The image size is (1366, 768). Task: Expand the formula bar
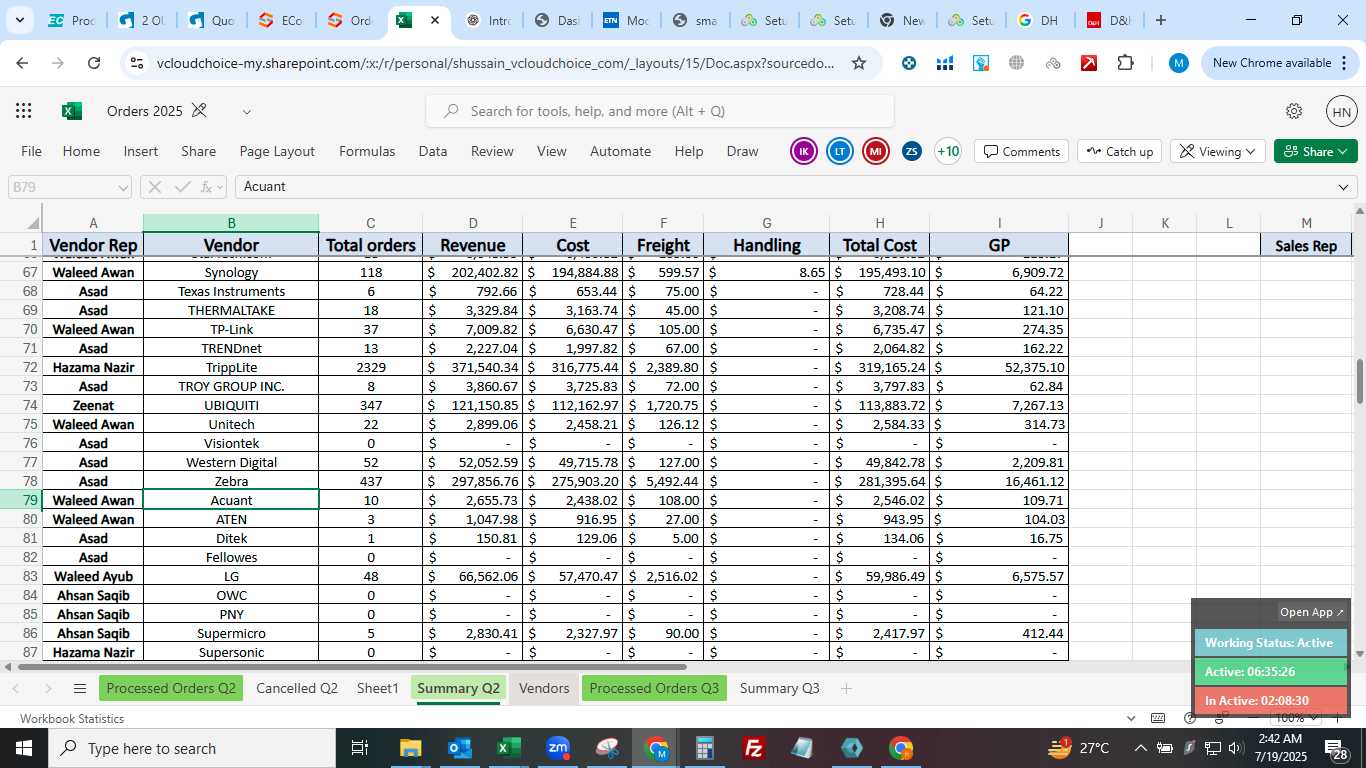(x=1343, y=187)
